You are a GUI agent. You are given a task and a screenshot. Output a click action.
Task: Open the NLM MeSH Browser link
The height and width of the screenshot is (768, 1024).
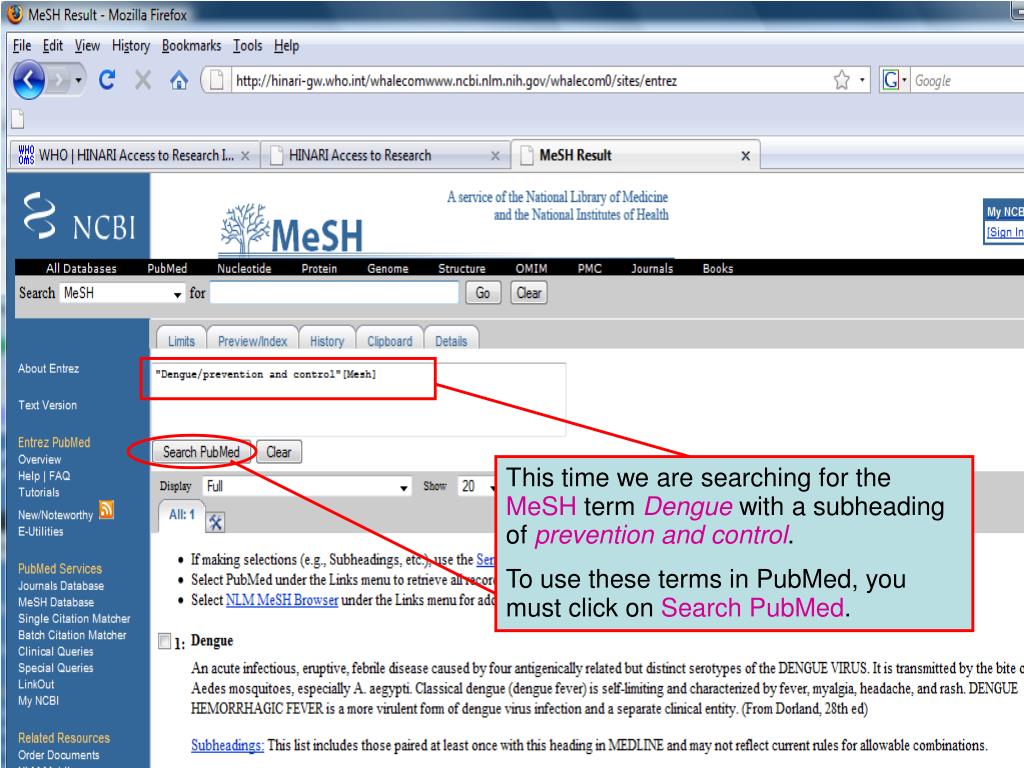tap(281, 600)
